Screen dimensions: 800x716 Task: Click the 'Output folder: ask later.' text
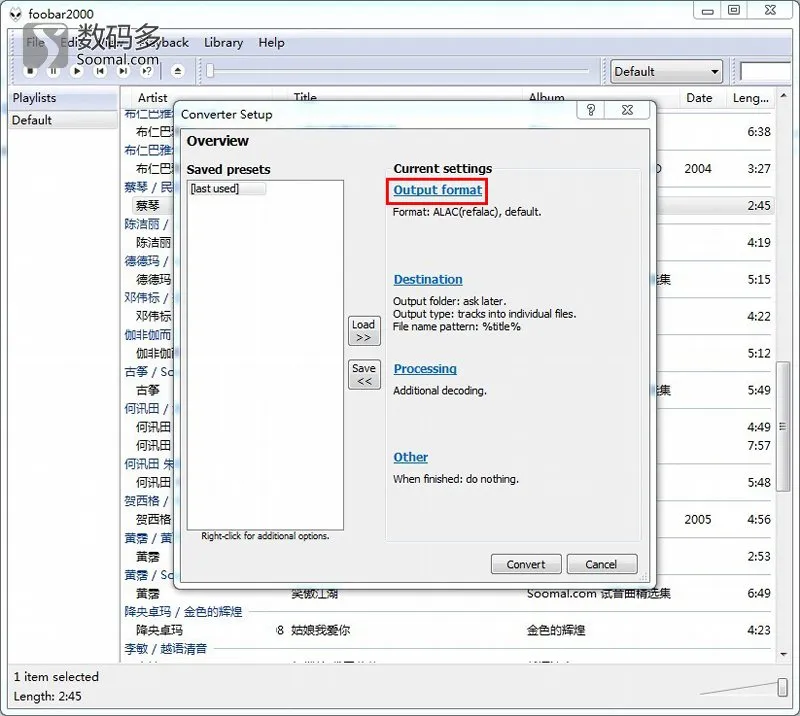[449, 301]
